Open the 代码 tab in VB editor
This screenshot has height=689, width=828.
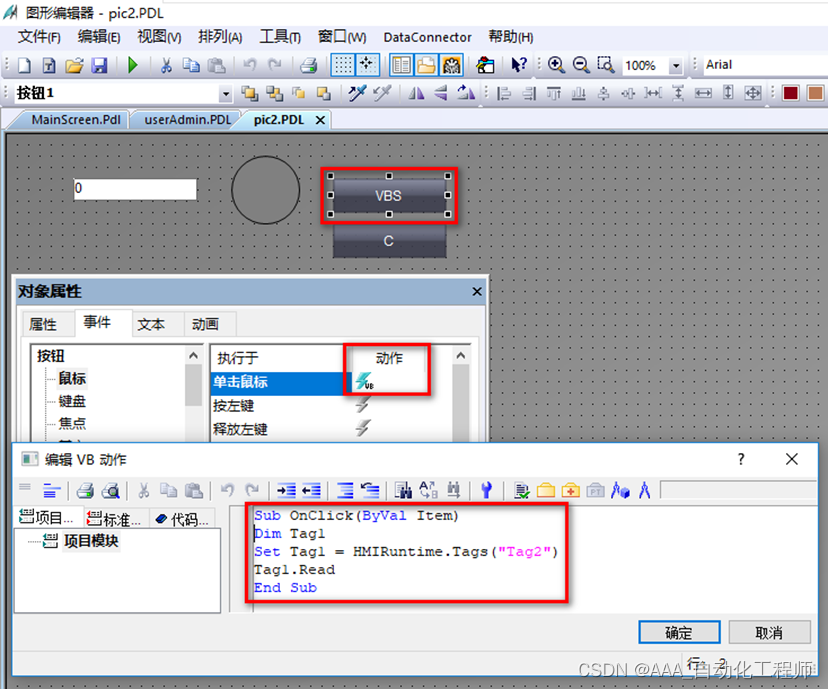tap(183, 519)
